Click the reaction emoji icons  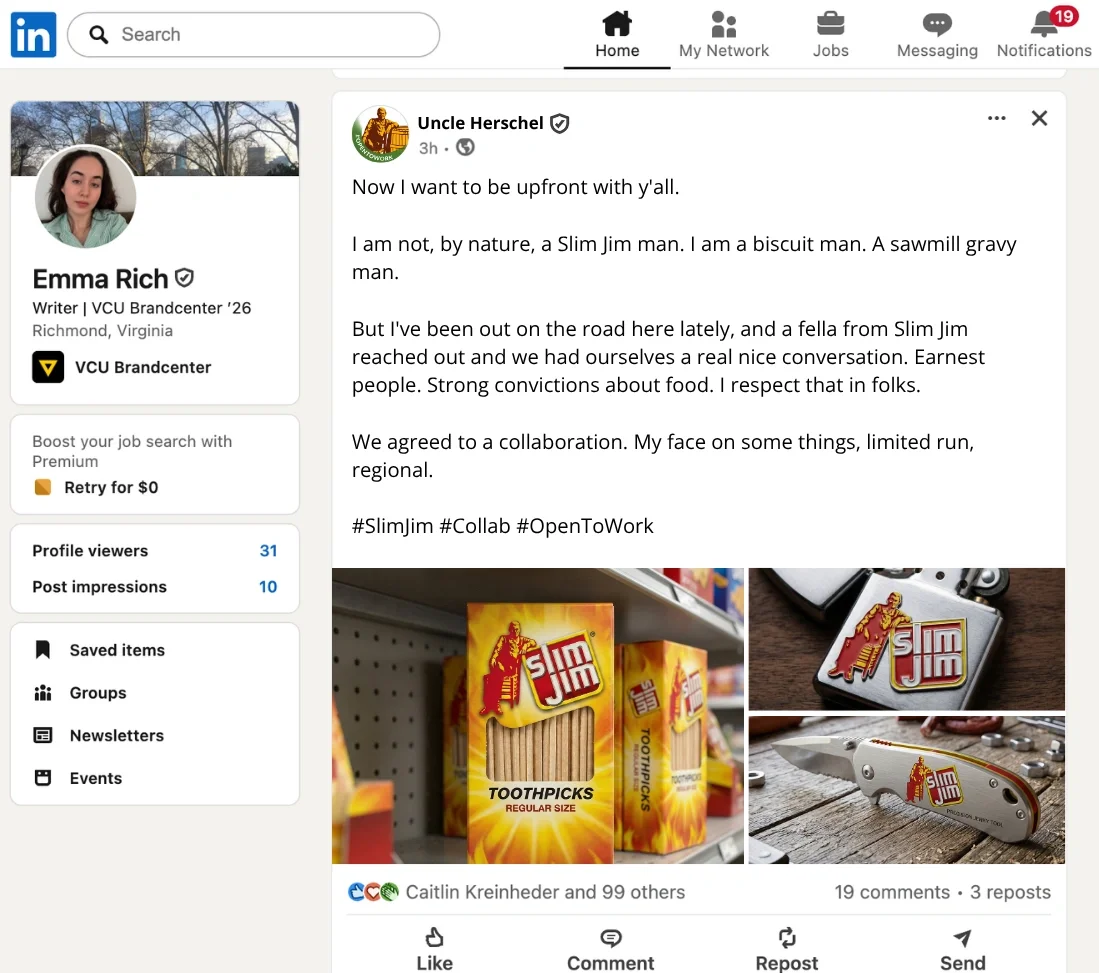(373, 892)
